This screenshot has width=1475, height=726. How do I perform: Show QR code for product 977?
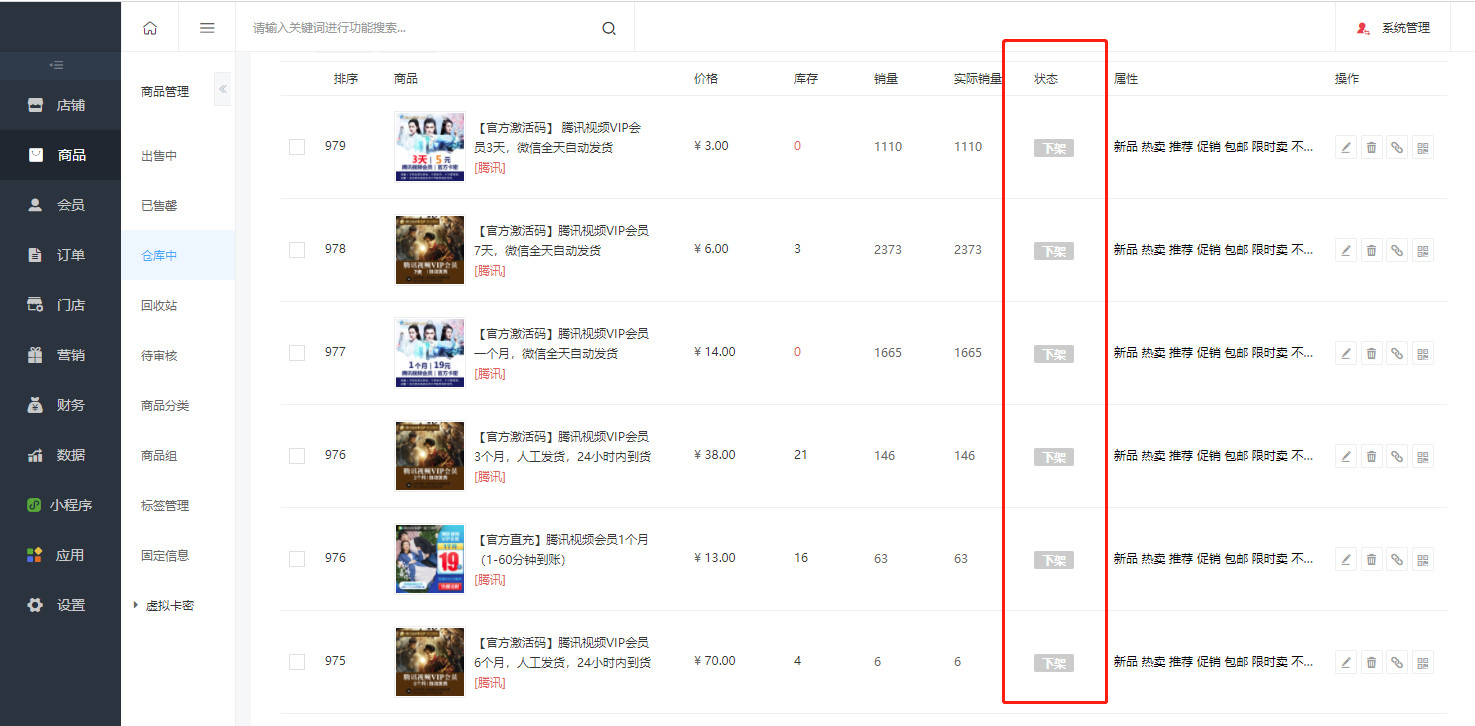(x=1423, y=354)
